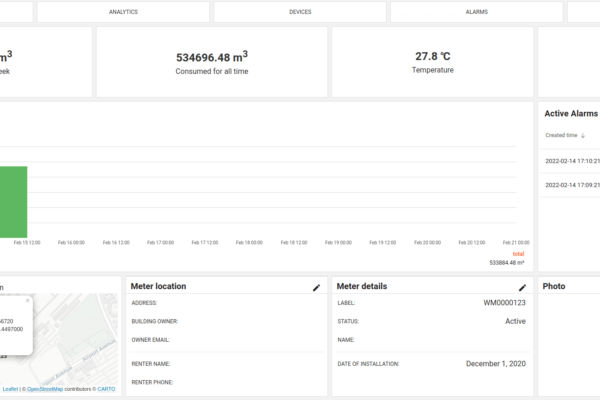
Task: Click the edit pencil in Meter details
Action: pos(522,287)
